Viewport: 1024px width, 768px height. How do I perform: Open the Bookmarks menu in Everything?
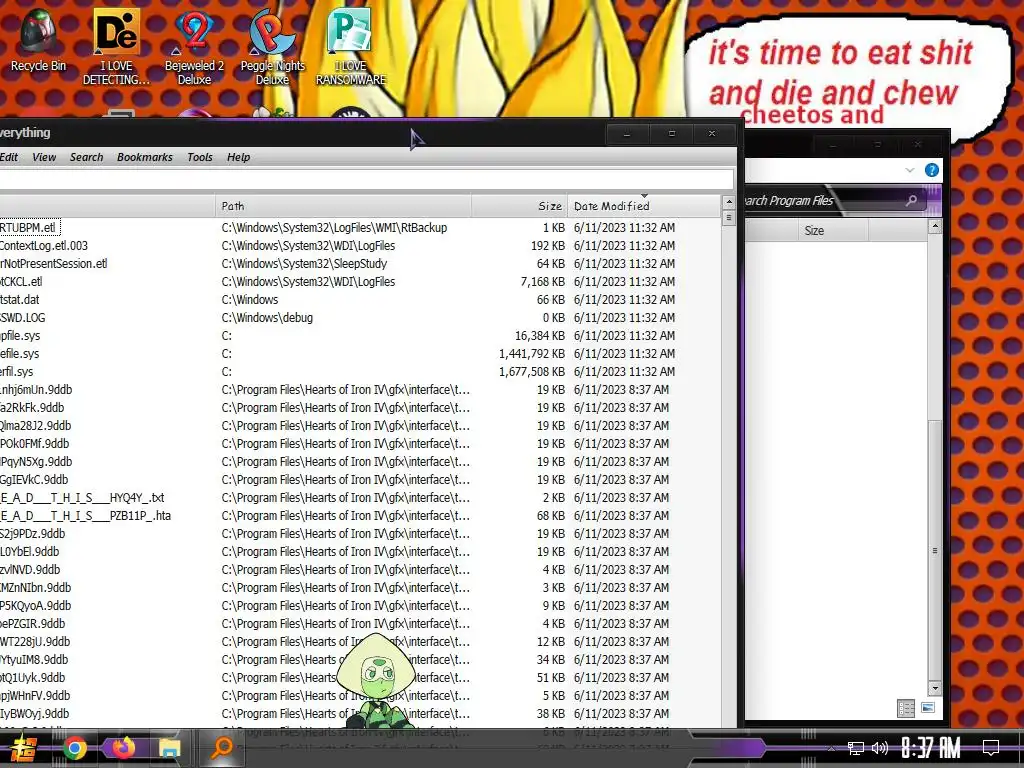144,157
